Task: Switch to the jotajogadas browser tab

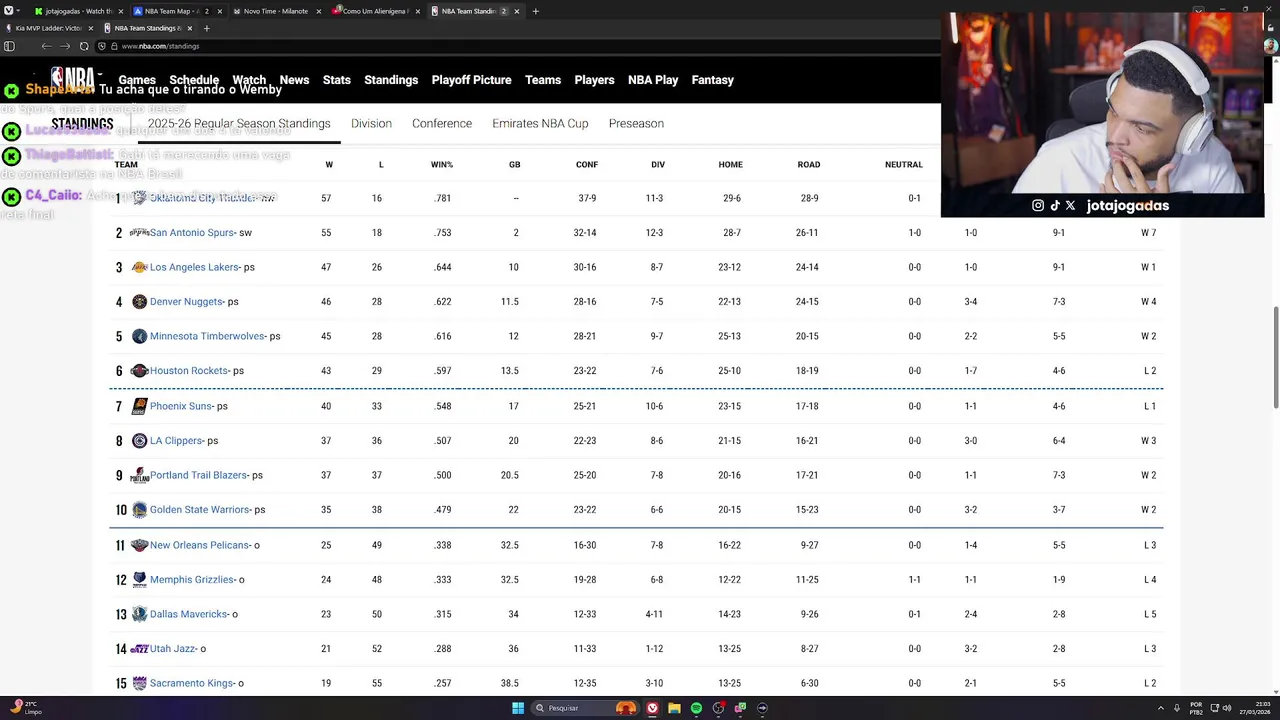Action: pos(78,11)
